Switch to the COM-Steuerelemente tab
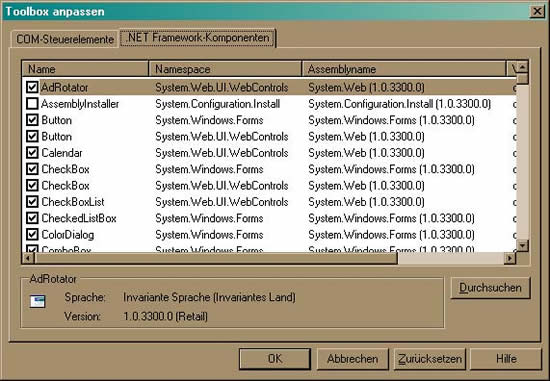 pyautogui.click(x=65, y=39)
